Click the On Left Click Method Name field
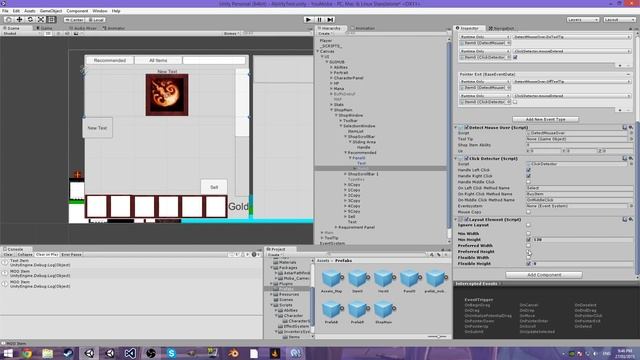This screenshot has height=360, width=640. [579, 188]
